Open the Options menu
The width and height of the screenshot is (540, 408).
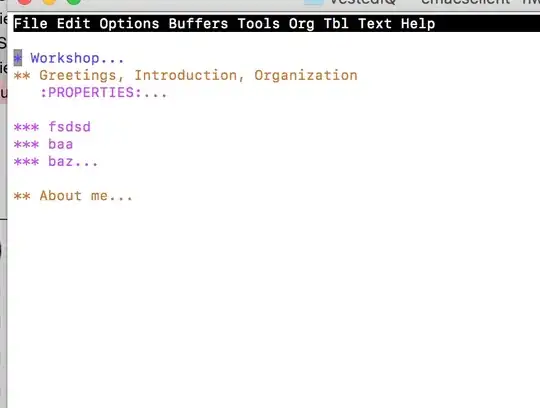tap(129, 24)
